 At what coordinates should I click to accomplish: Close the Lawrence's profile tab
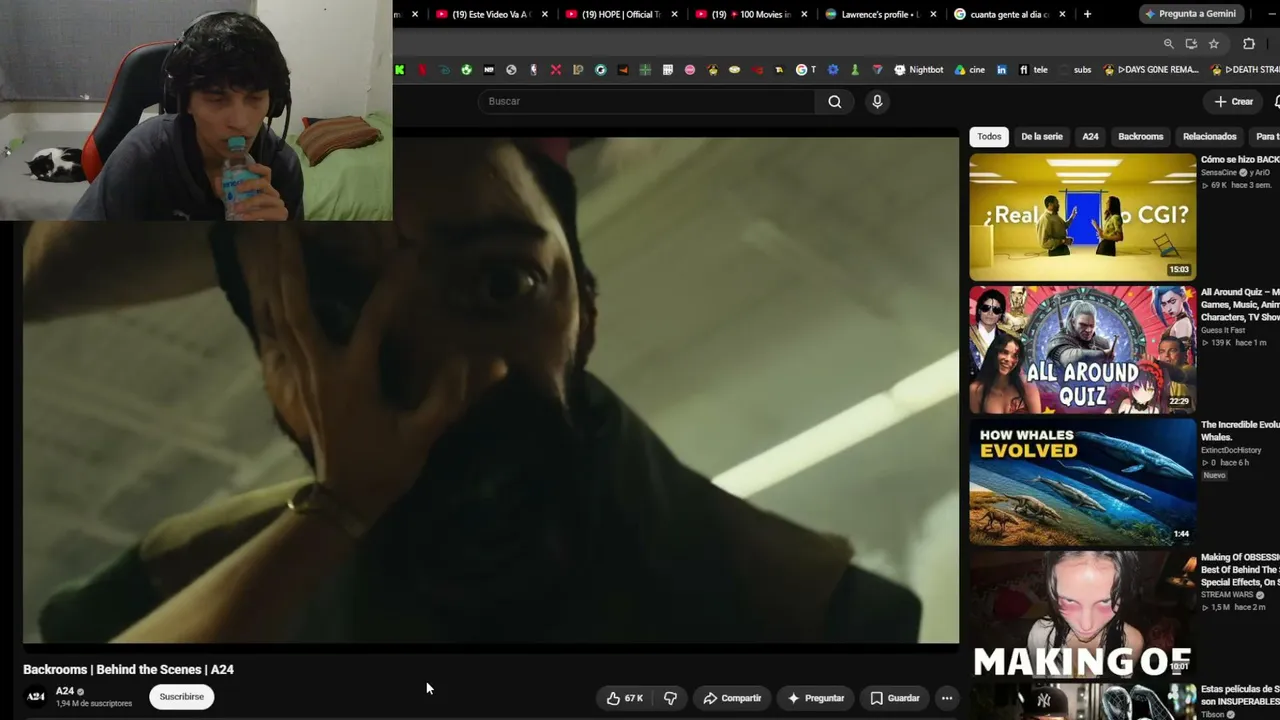(934, 14)
